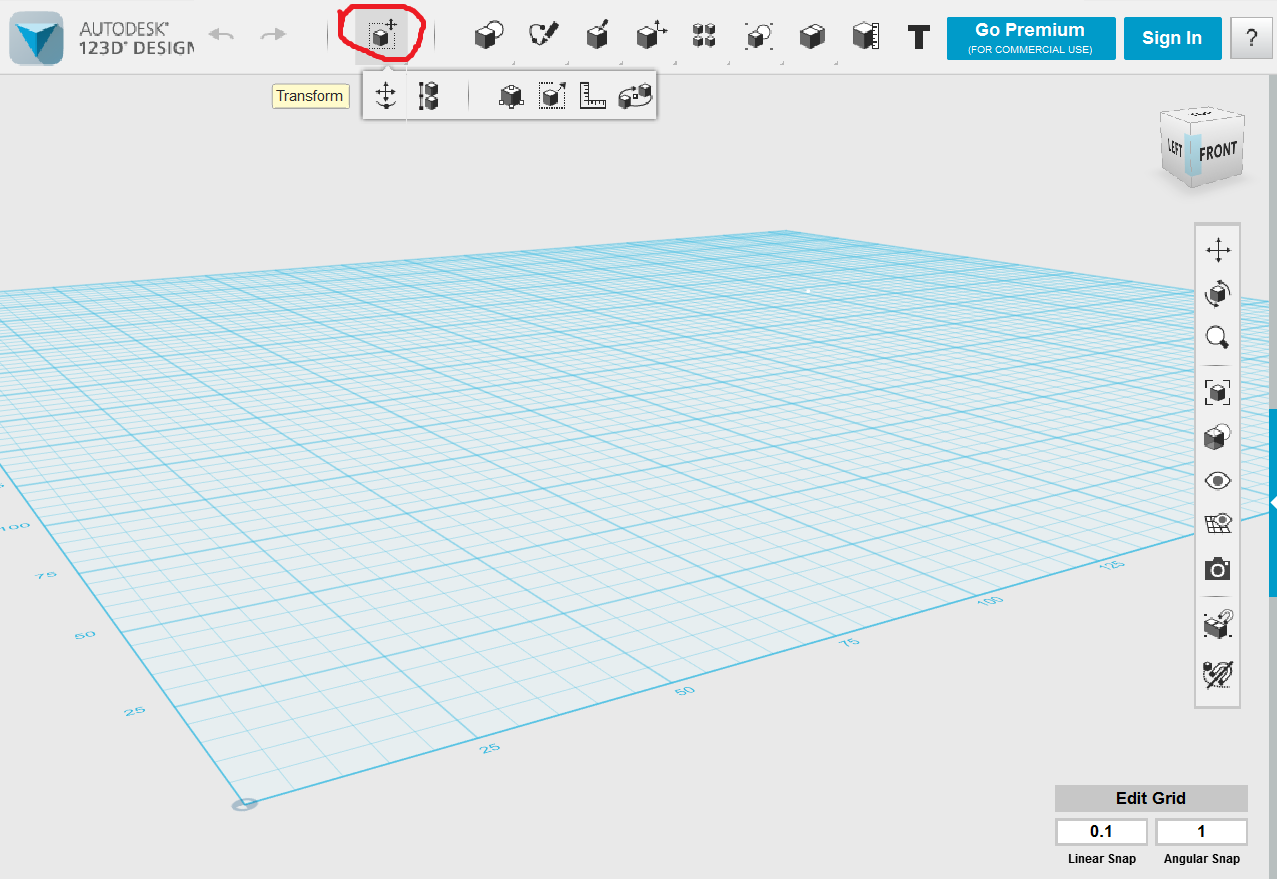Image resolution: width=1277 pixels, height=879 pixels.
Task: Choose the Align tool in Transform flyout
Action: [428, 96]
